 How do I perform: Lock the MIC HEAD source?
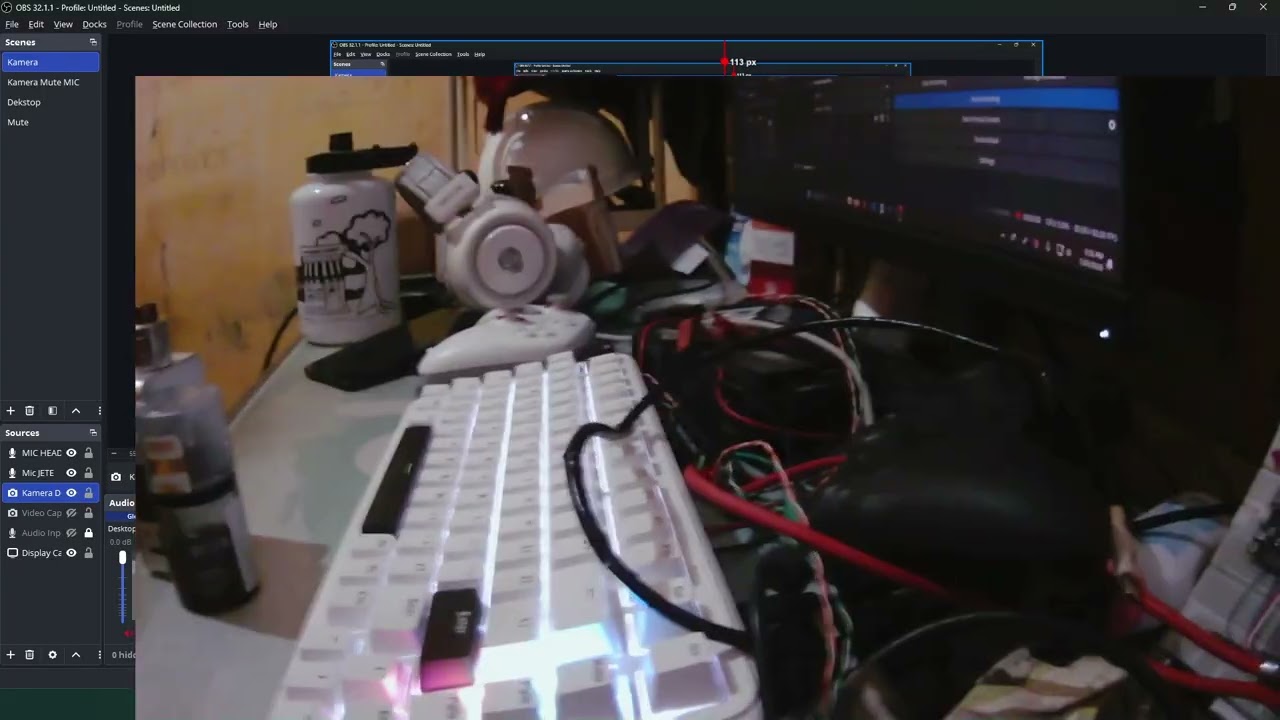tap(88, 453)
